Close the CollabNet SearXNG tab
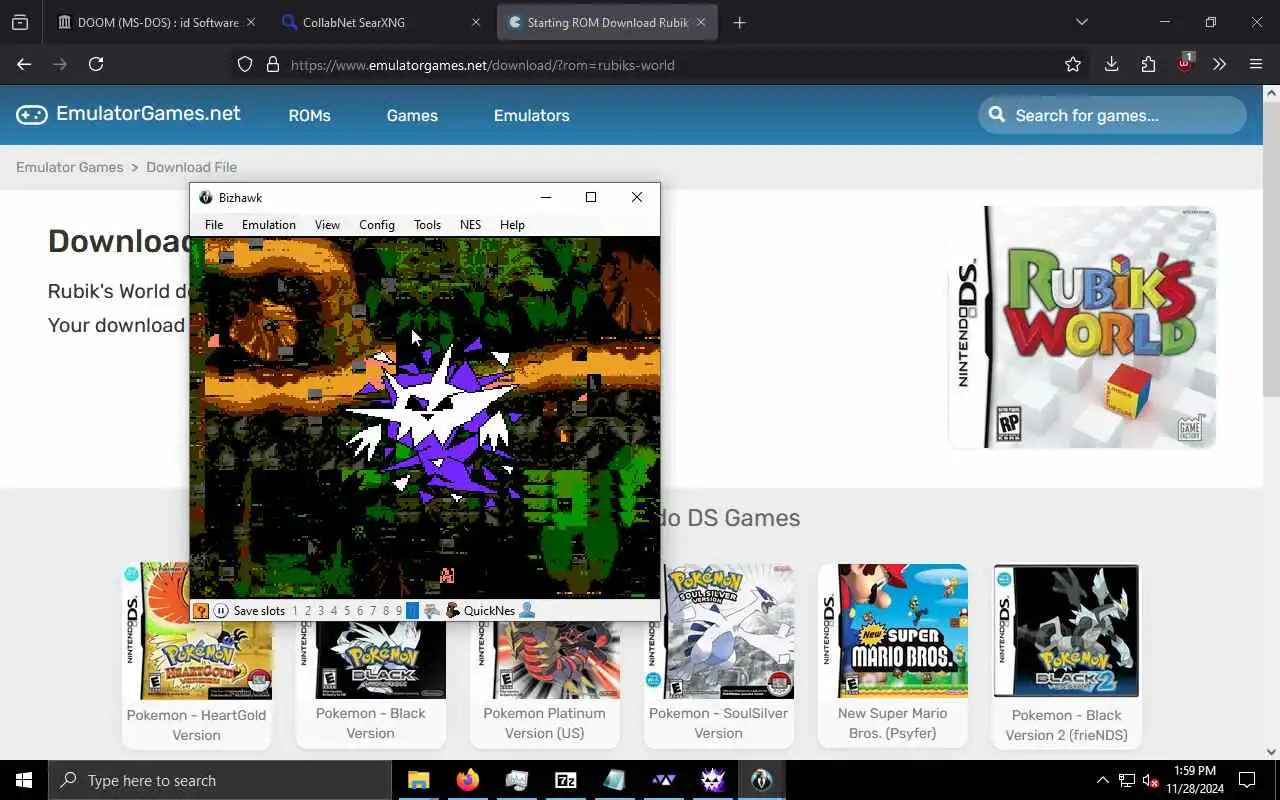 pos(475,22)
